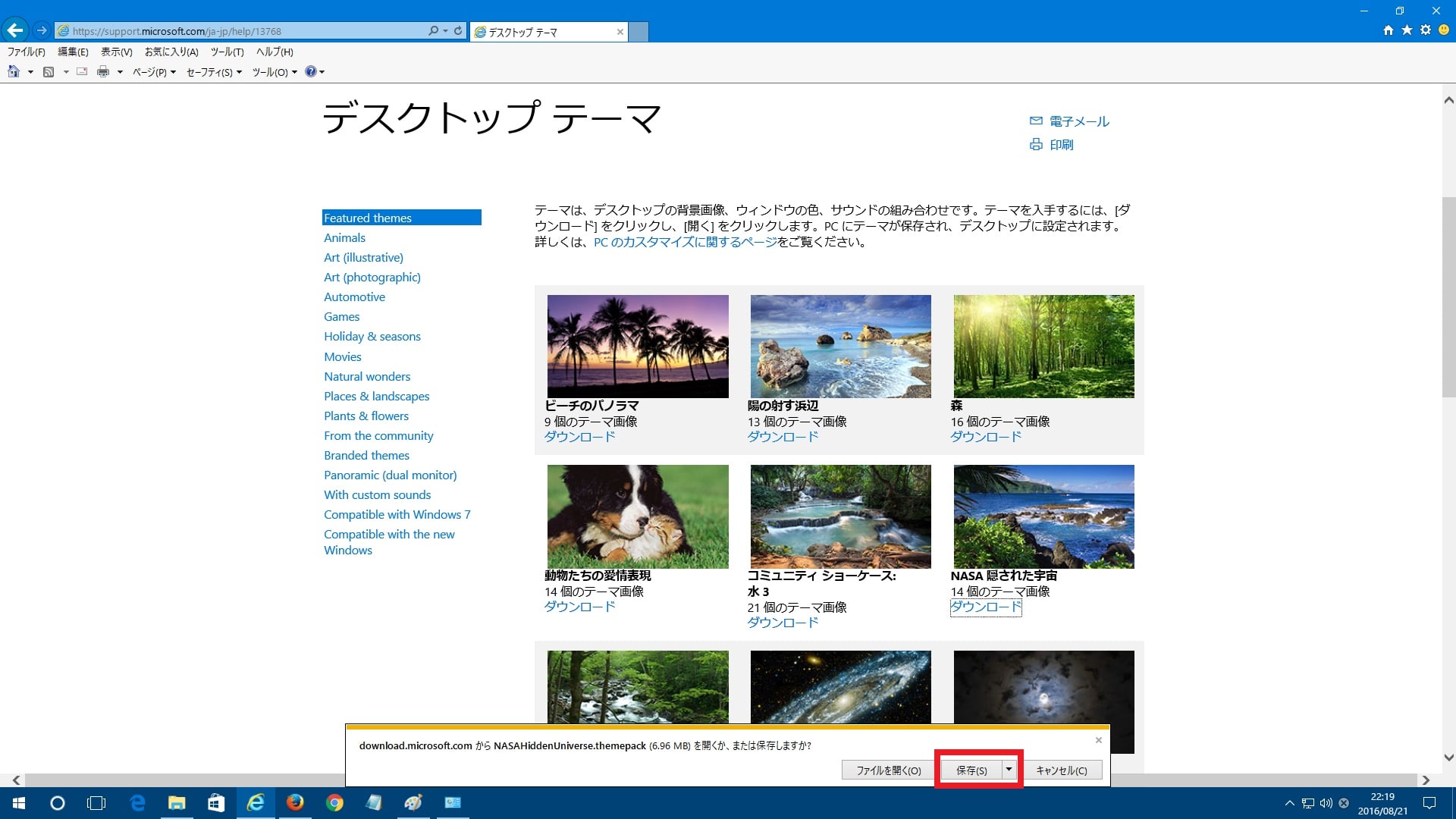Image resolution: width=1456 pixels, height=819 pixels.
Task: Open the Windows Start menu
Action: pyautogui.click(x=19, y=803)
